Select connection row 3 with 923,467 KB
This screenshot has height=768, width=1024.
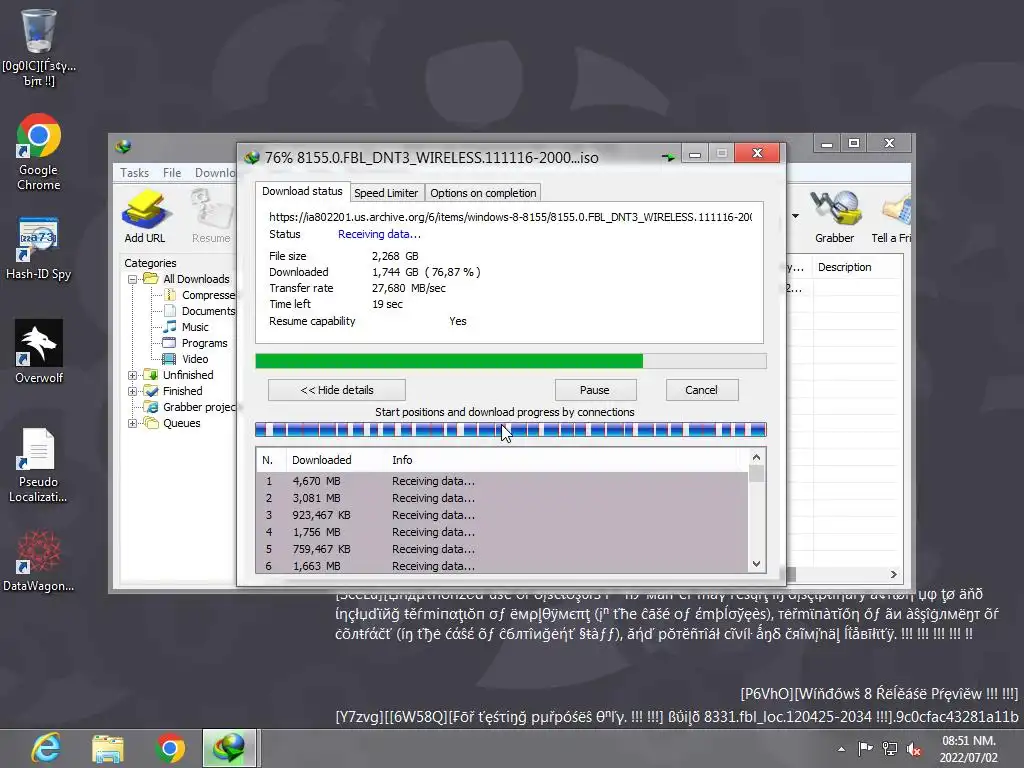pyautogui.click(x=502, y=515)
